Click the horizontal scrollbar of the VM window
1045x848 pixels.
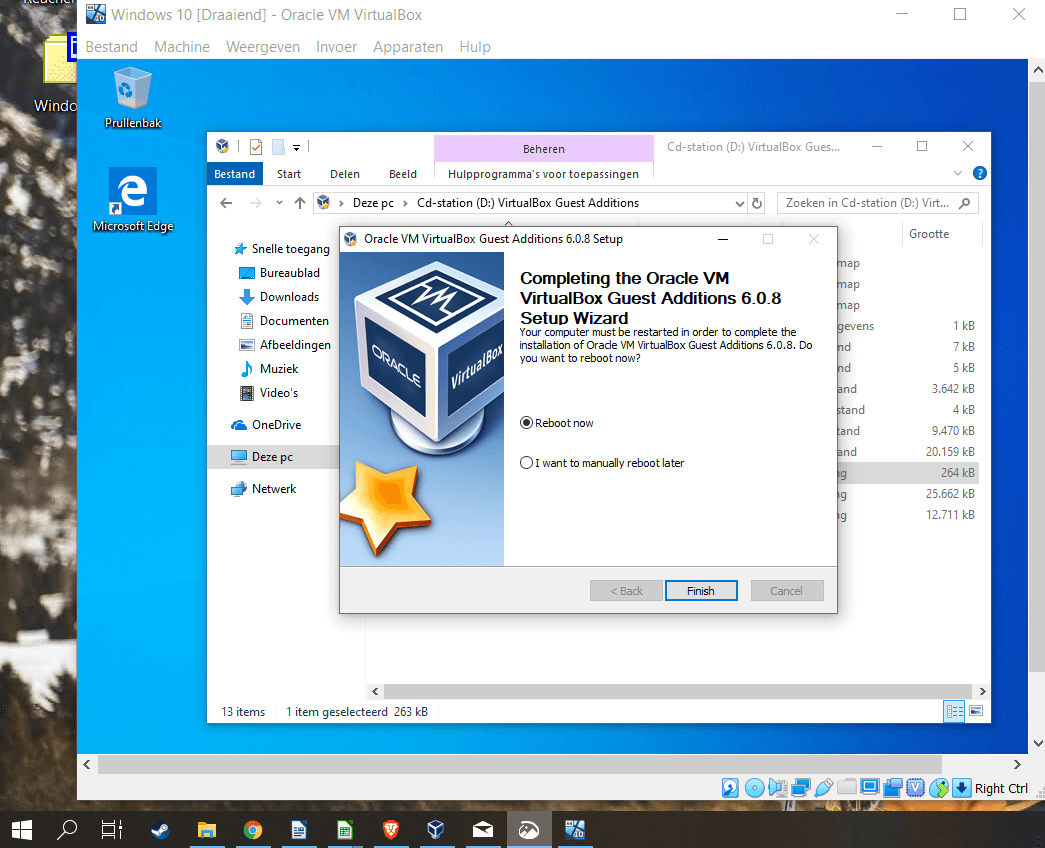(550, 764)
